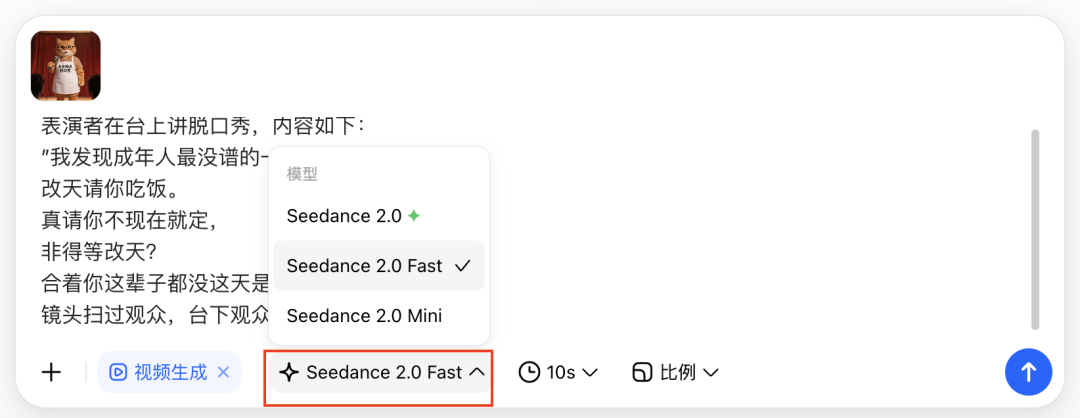Click the 视频生成 mode chip
Viewport: 1080px width, 418px height.
169,373
